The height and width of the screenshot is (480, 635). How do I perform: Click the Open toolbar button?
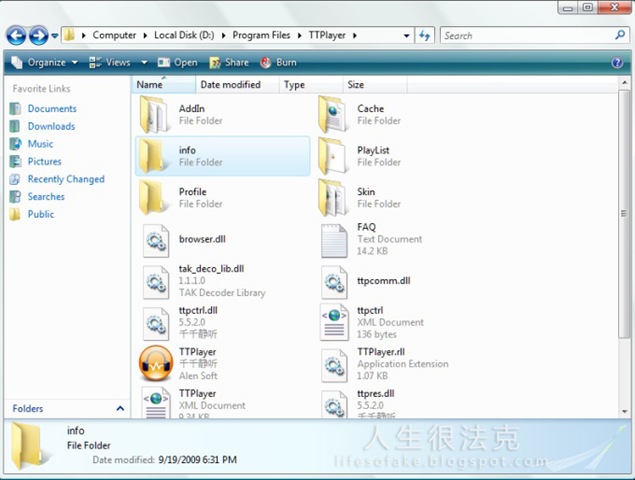pos(177,62)
